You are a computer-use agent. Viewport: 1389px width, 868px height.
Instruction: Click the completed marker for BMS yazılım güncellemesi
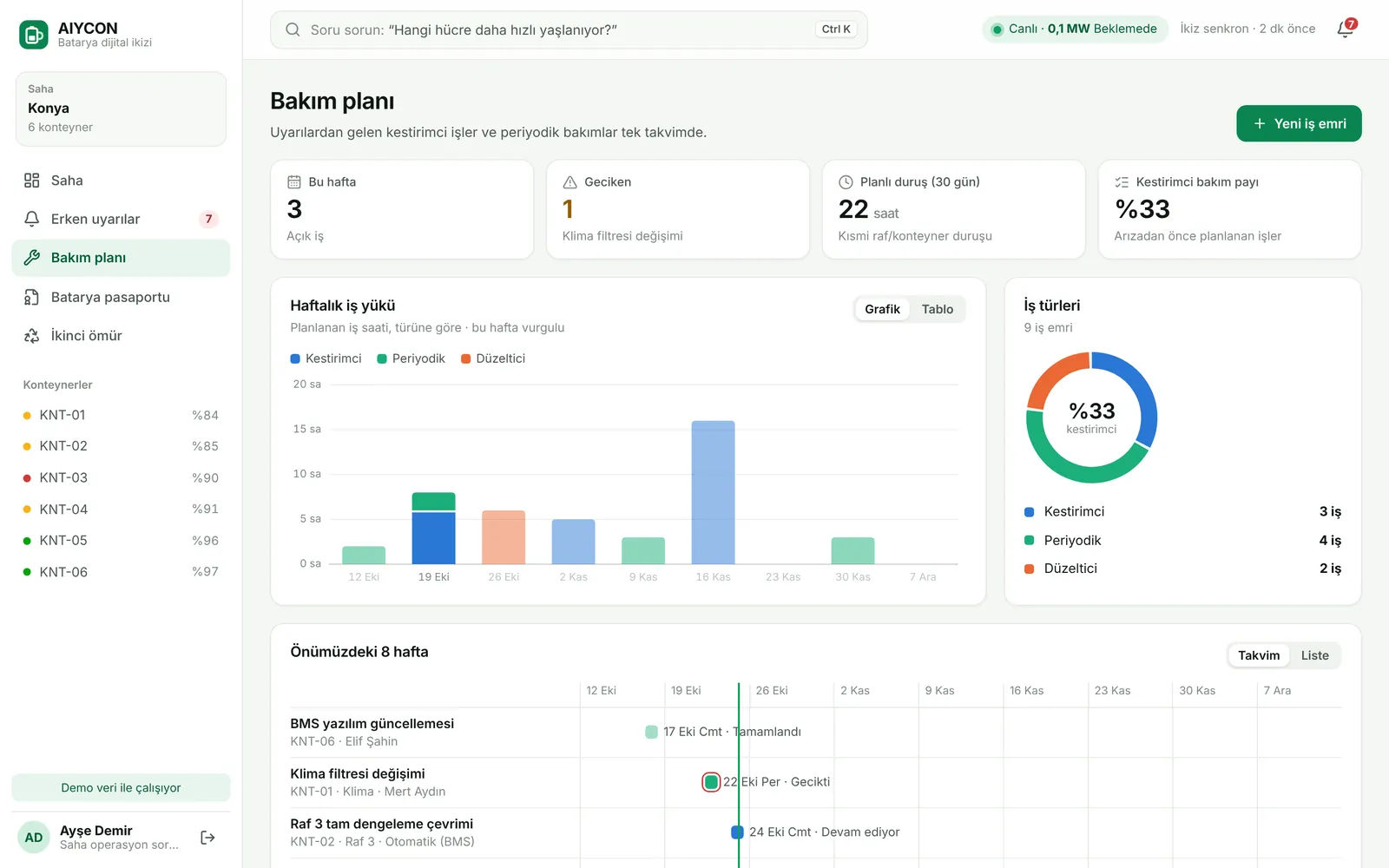[652, 732]
